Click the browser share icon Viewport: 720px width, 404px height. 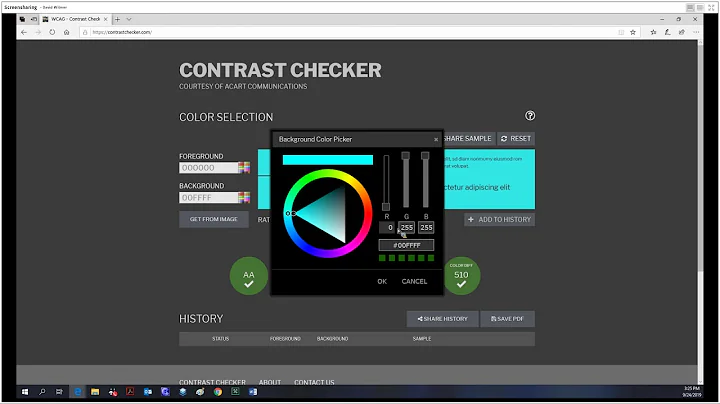682,32
